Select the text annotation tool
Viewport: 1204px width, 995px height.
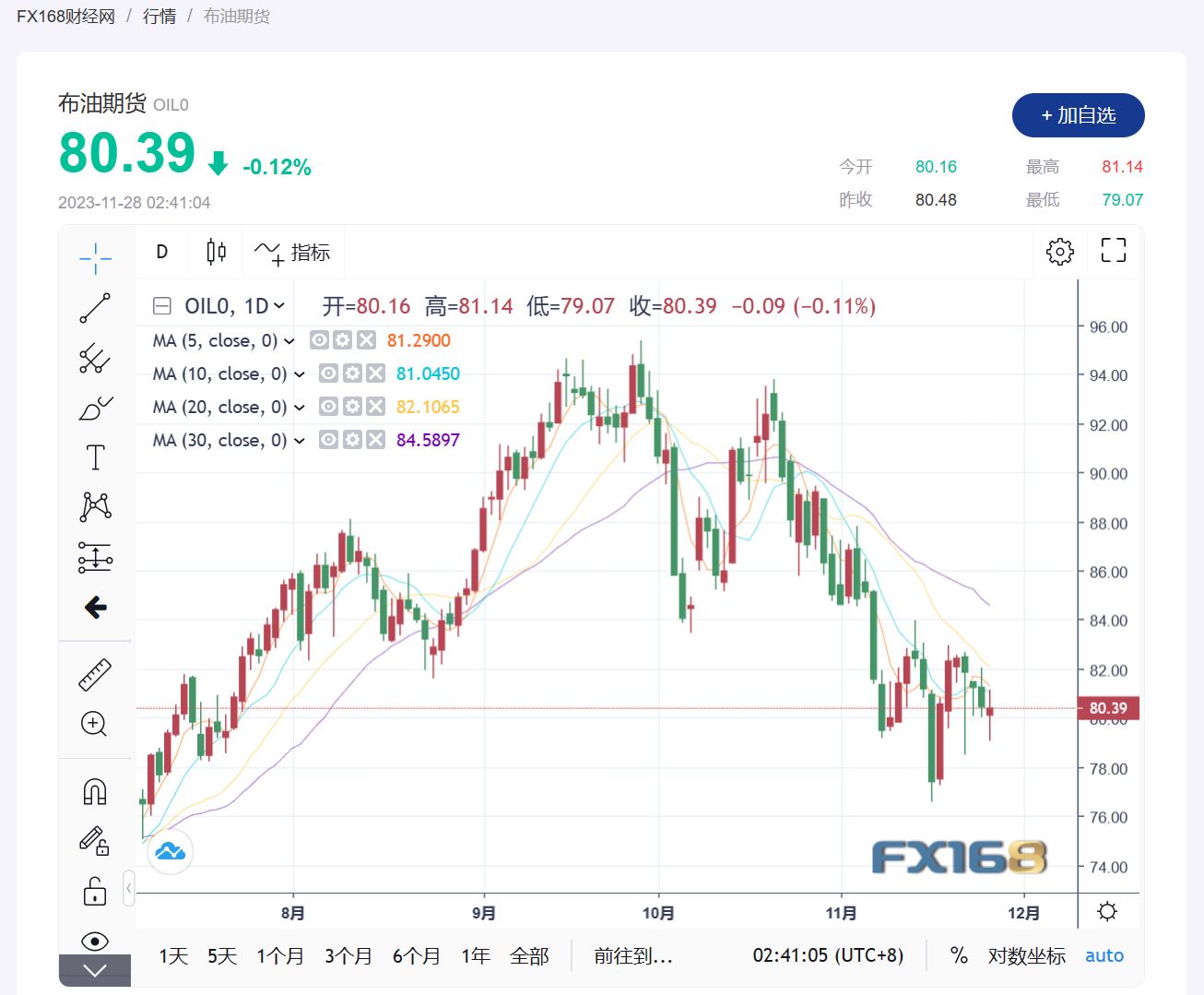coord(95,457)
